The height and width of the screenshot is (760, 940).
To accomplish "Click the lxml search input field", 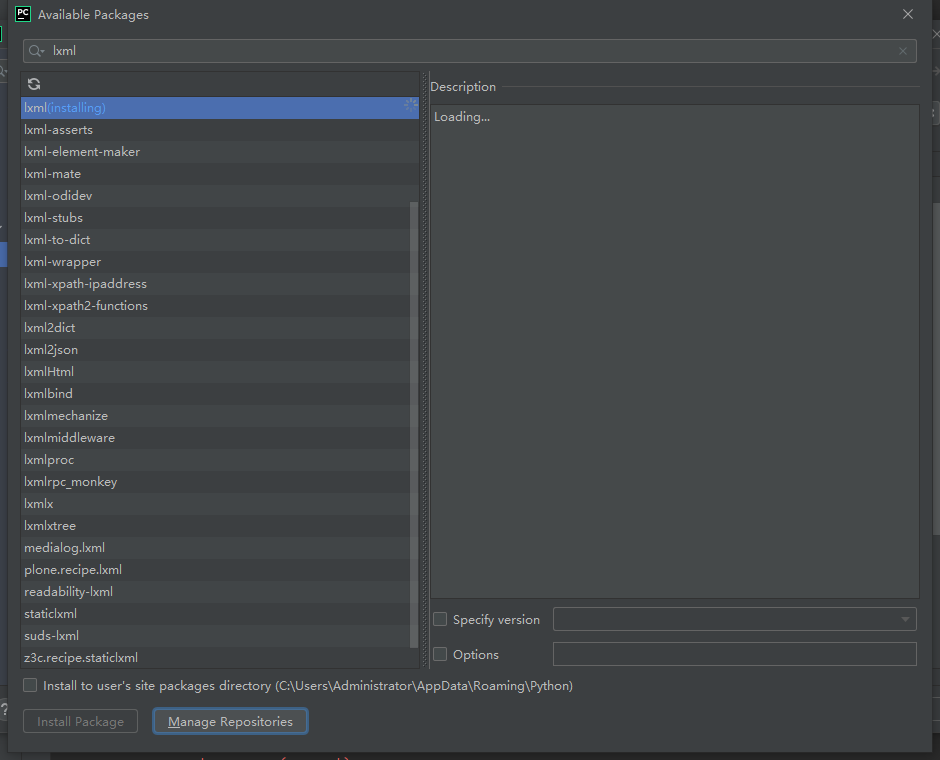I will point(469,51).
